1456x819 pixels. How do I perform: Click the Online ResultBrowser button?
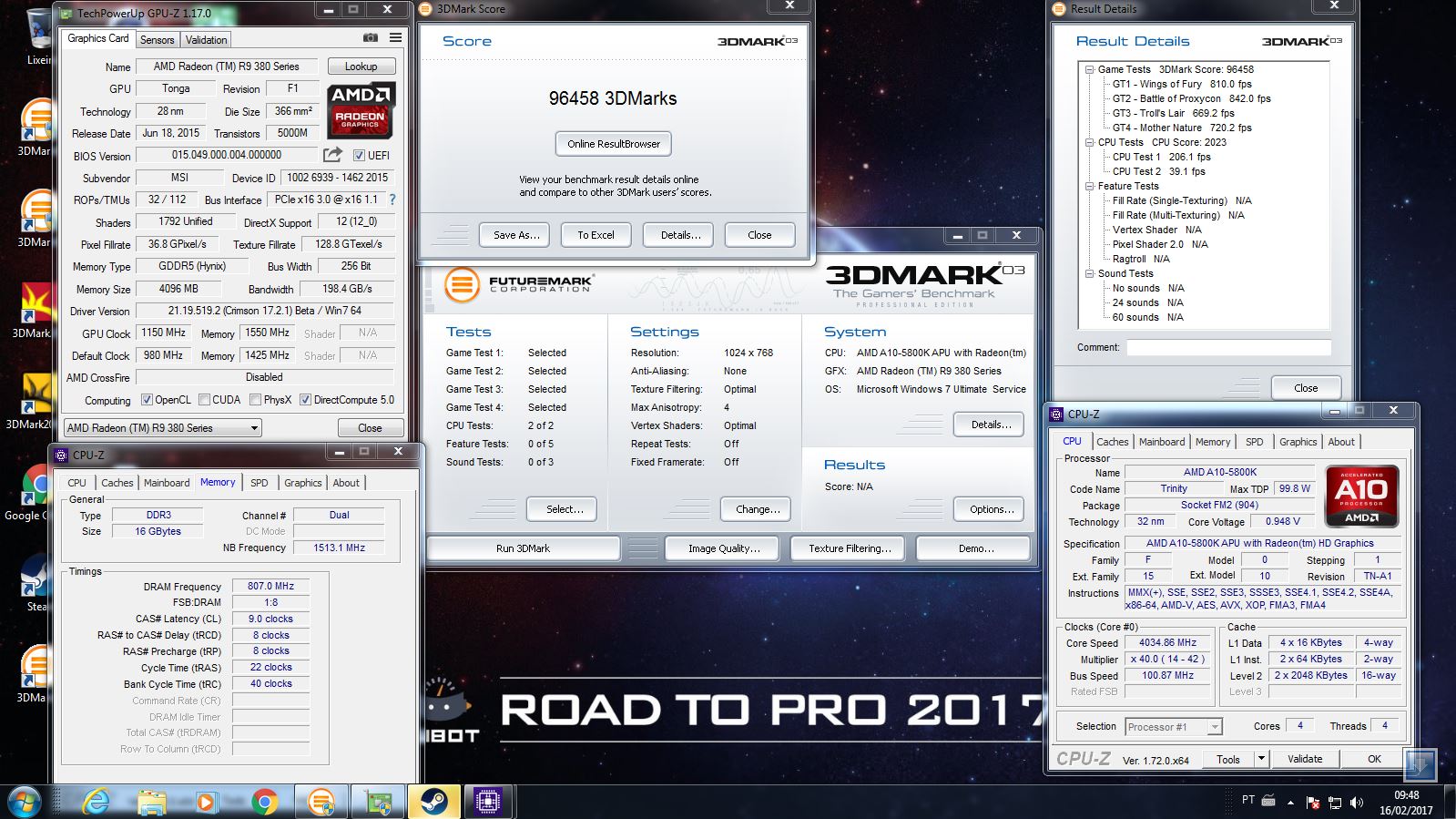(x=614, y=144)
